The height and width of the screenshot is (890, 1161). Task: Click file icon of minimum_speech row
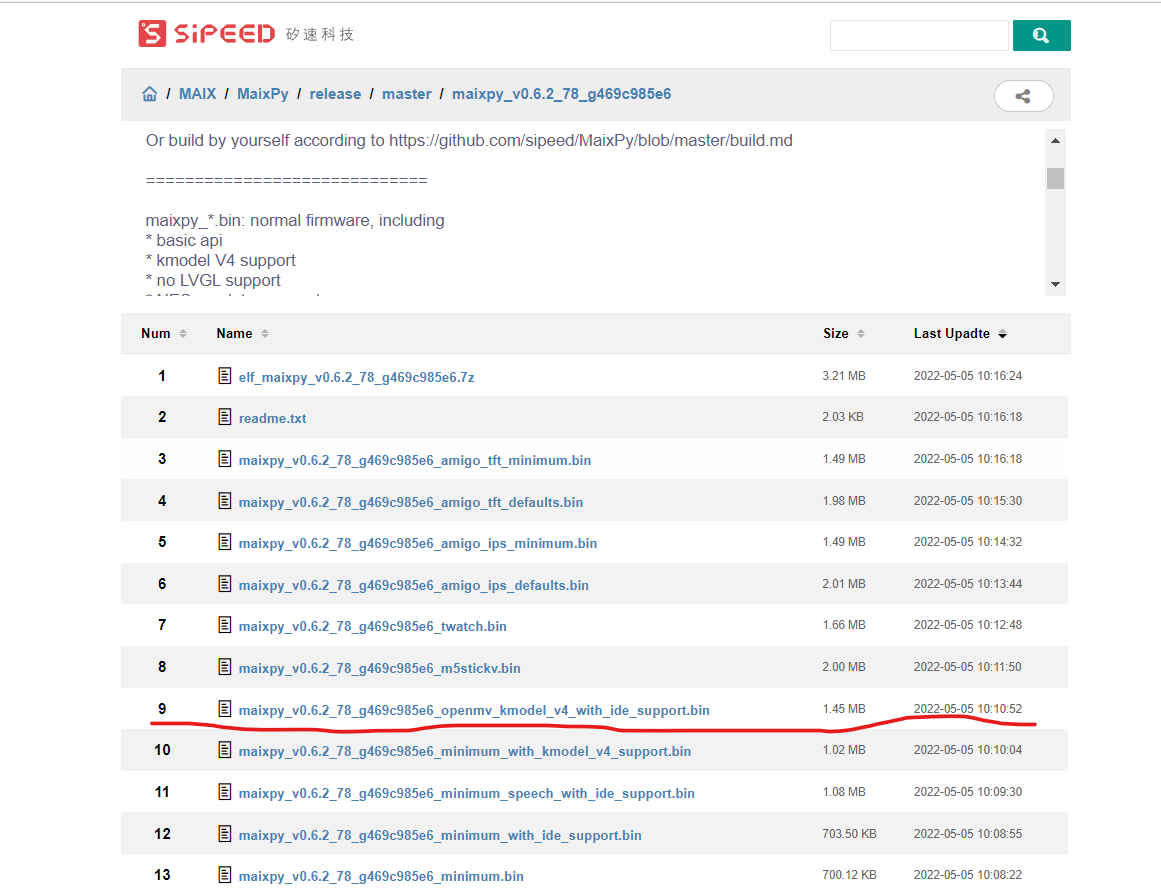(x=225, y=792)
